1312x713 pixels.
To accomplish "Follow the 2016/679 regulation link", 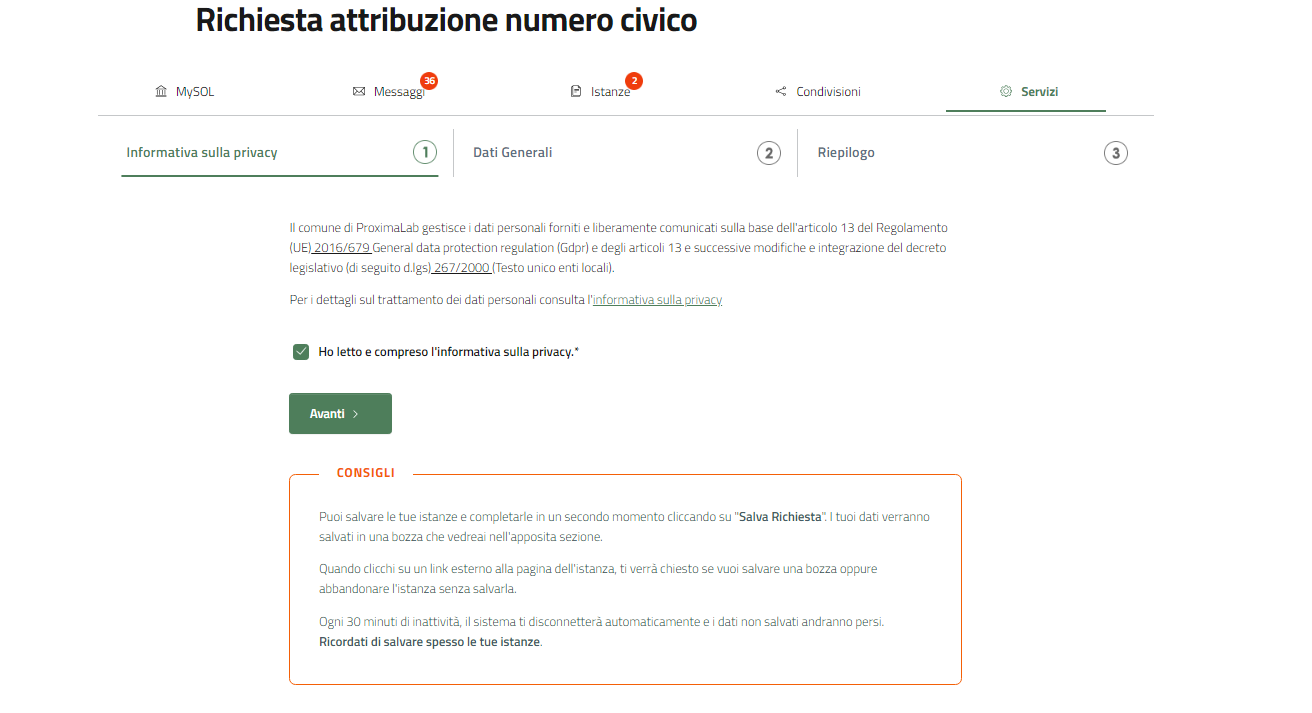I will click(x=340, y=247).
